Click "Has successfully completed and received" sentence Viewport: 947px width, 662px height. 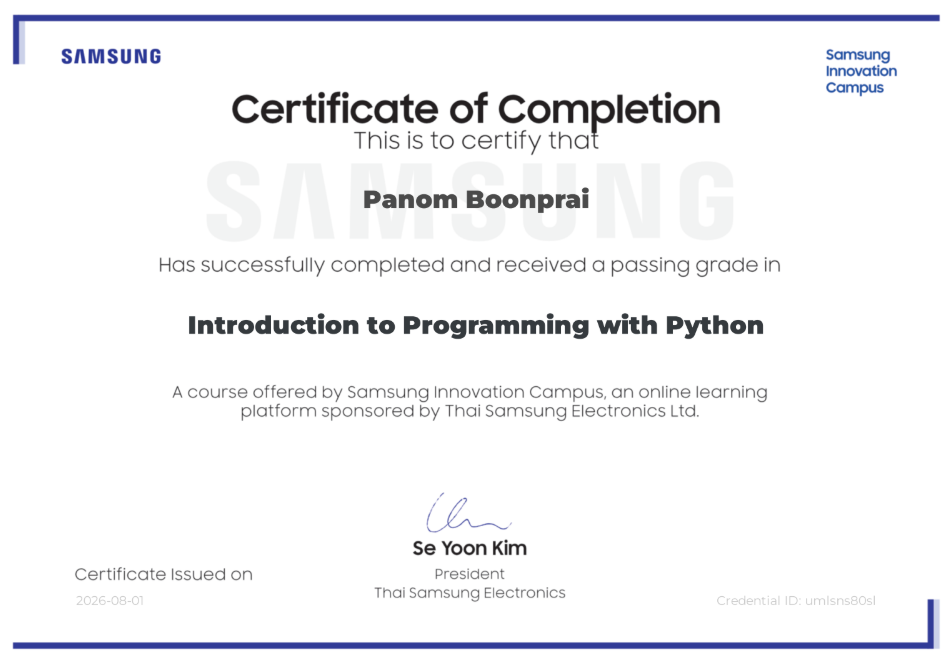tap(469, 265)
